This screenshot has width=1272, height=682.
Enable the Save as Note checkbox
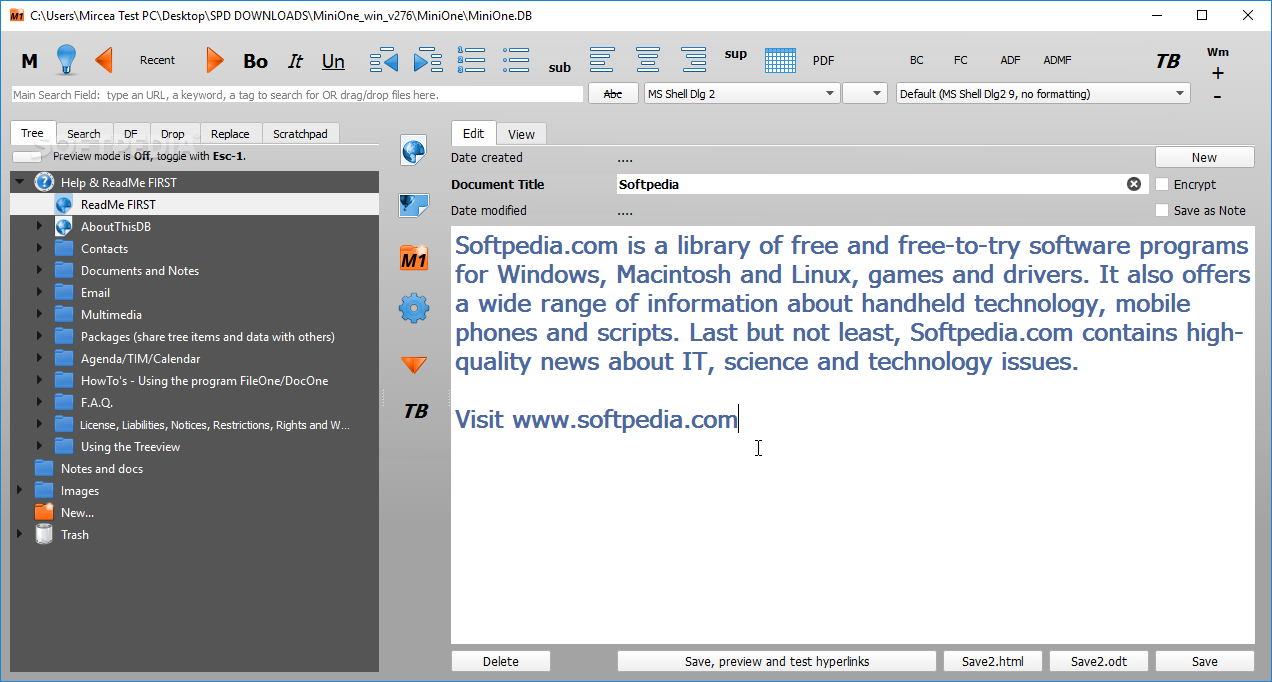(1162, 210)
